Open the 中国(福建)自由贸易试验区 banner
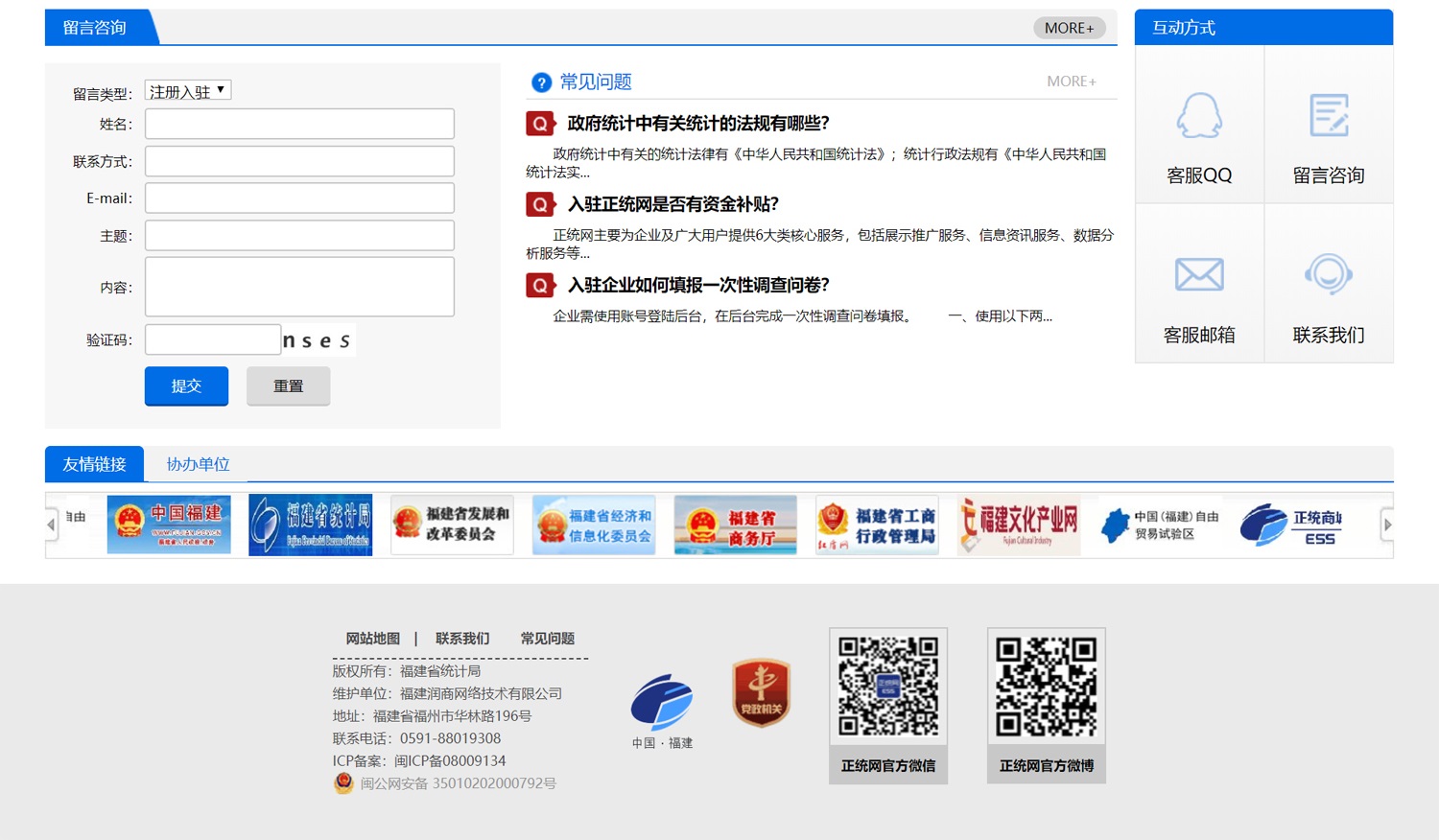Viewport: 1439px width, 840px height. pos(1160,525)
